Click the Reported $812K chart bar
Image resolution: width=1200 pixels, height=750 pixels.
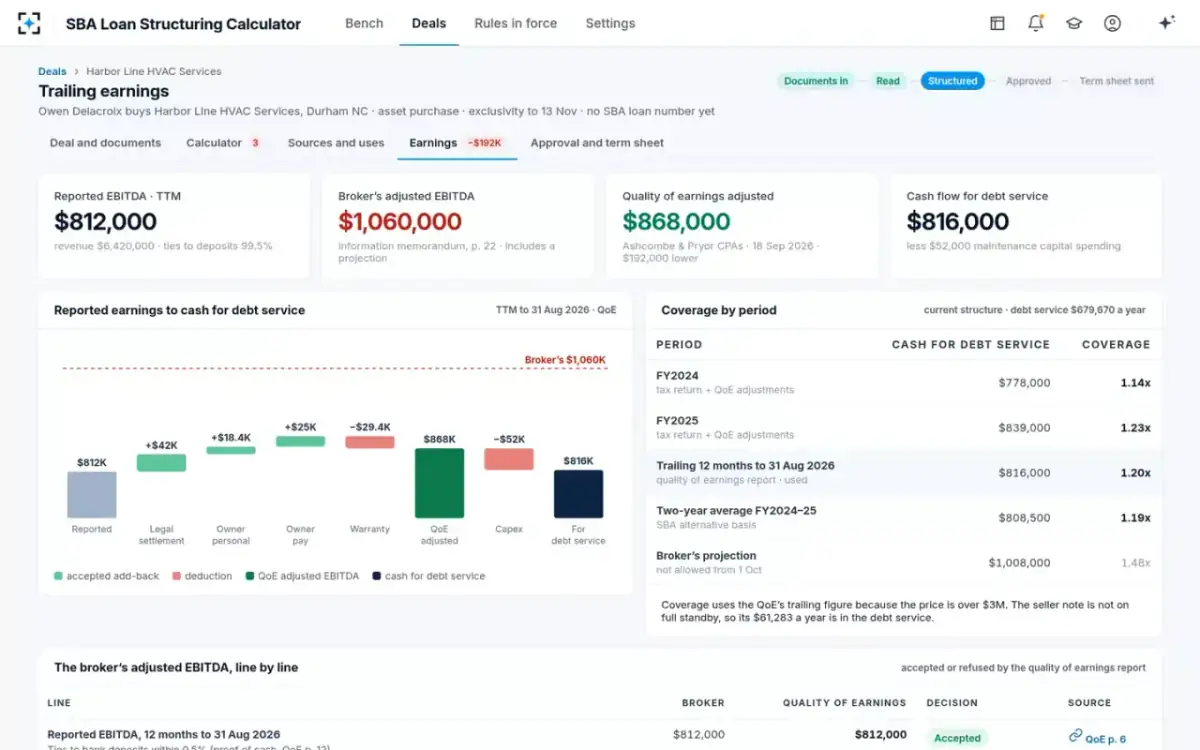92,494
